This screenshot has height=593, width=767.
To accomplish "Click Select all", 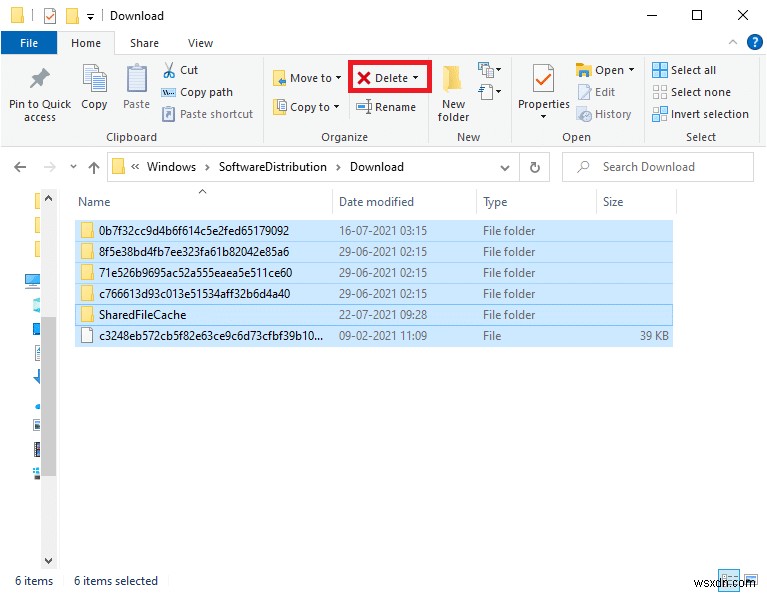I will 684,70.
